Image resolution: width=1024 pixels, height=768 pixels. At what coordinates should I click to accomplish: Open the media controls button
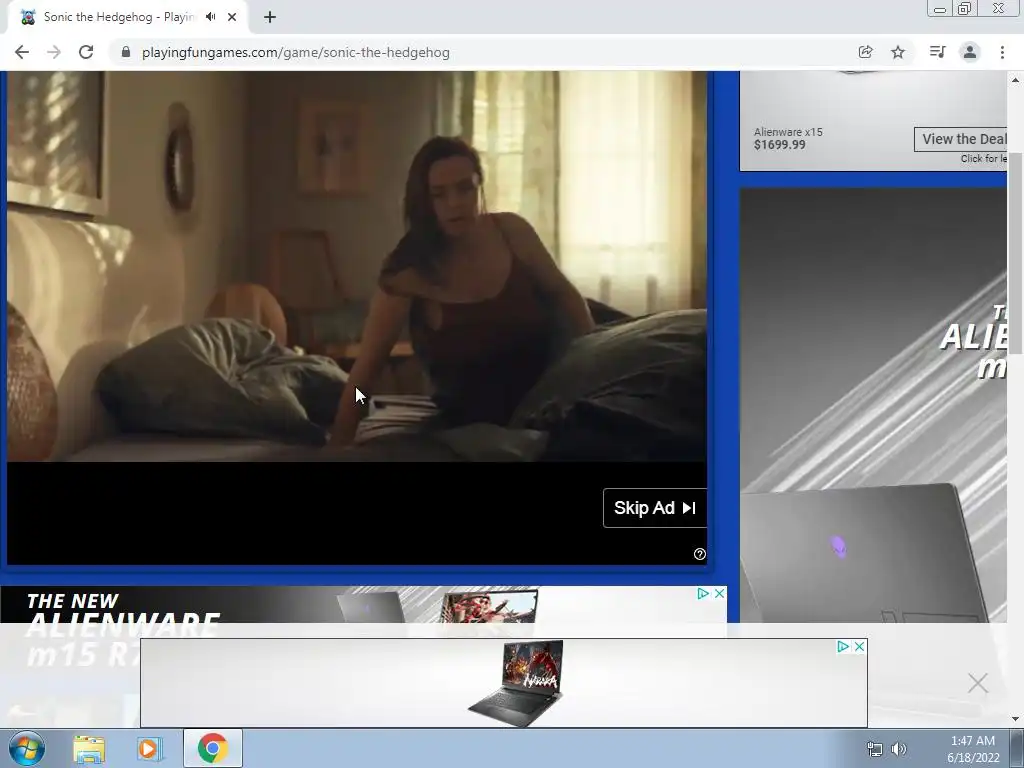[x=937, y=52]
